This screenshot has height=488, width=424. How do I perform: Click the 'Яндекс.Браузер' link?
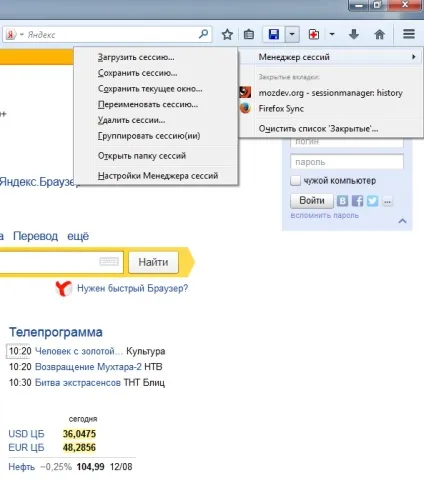pyautogui.click(x=37, y=182)
